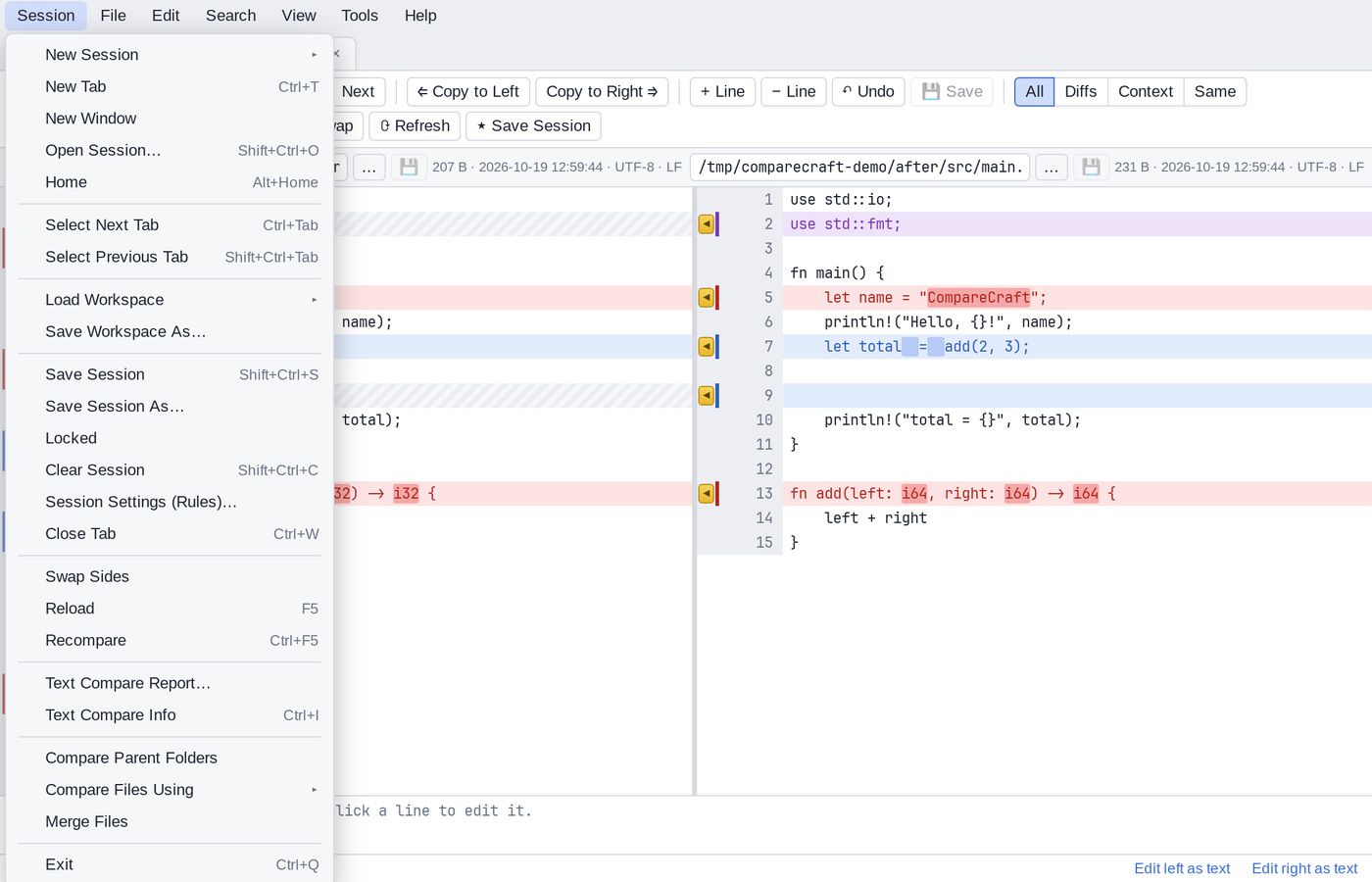The image size is (1372, 882).
Task: Toggle the Locked option in the Session menu
Action: (170, 439)
